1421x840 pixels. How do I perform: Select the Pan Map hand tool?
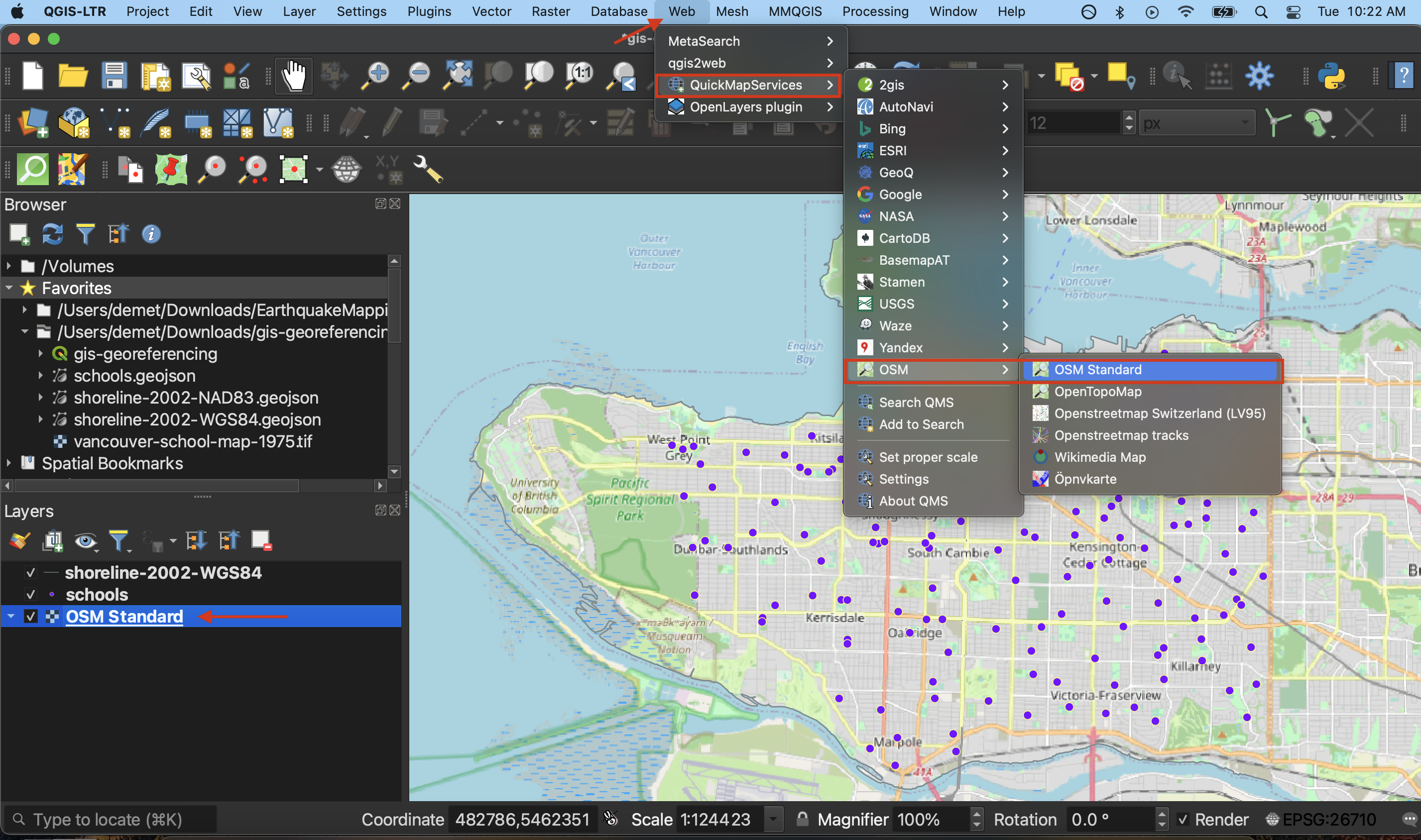[x=294, y=76]
